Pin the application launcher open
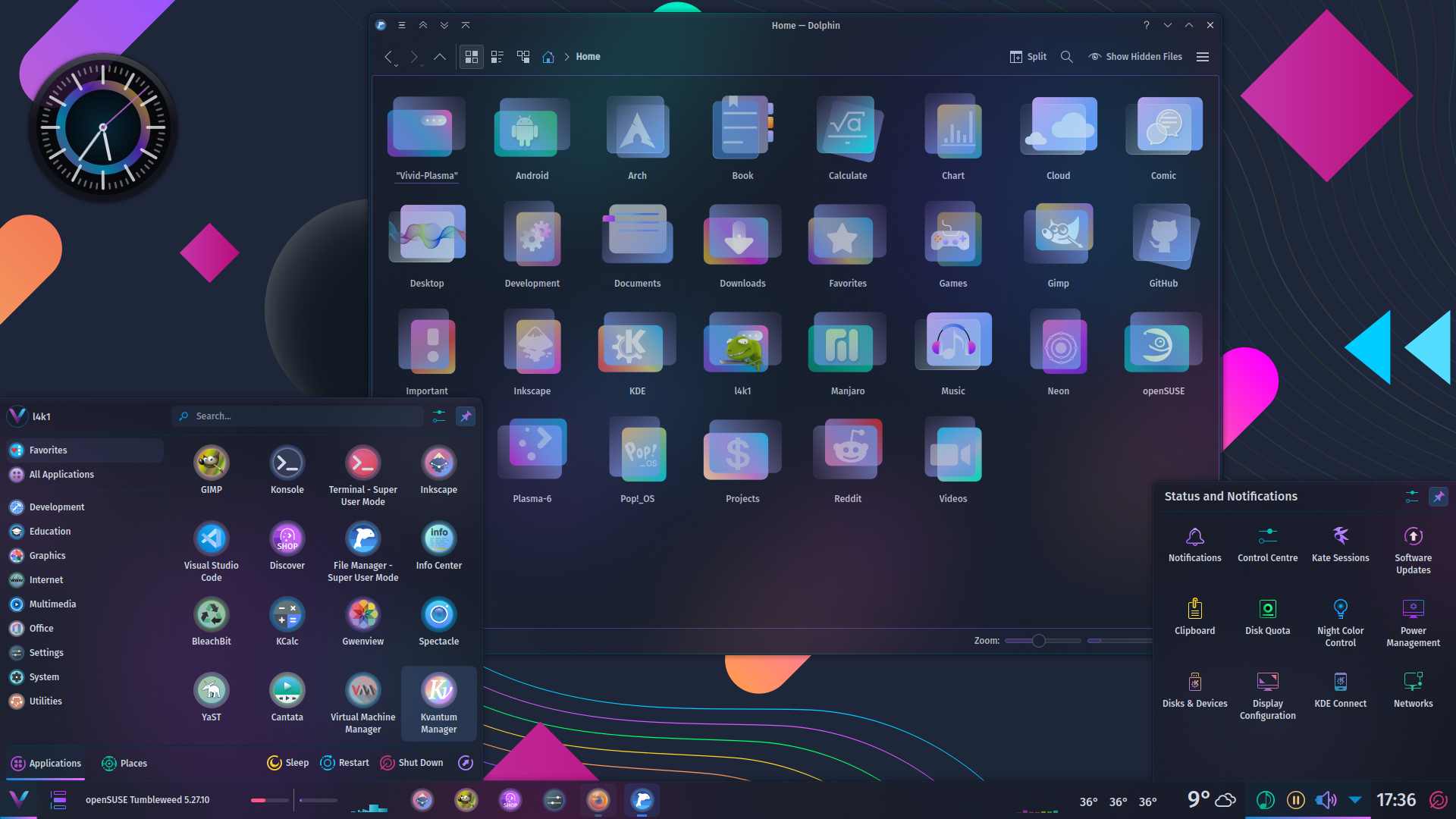 [466, 416]
